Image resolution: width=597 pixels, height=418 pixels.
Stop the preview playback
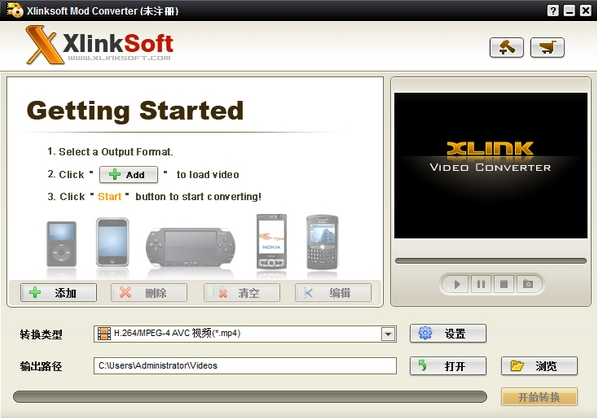pyautogui.click(x=504, y=284)
